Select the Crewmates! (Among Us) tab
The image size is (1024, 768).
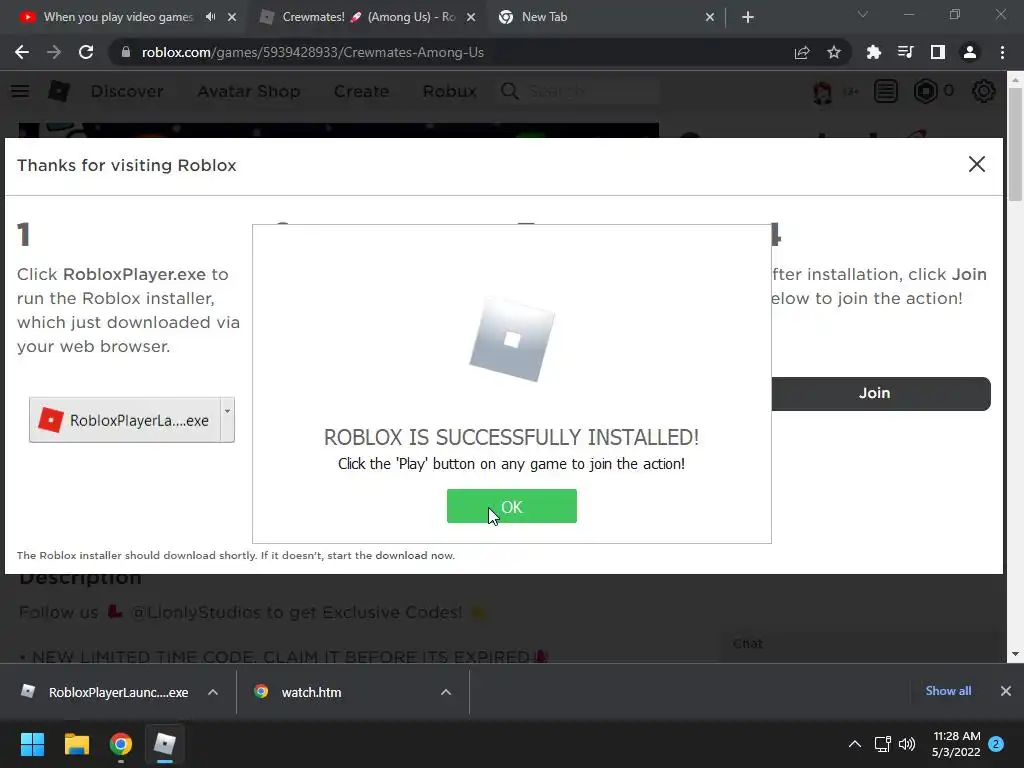tap(368, 17)
